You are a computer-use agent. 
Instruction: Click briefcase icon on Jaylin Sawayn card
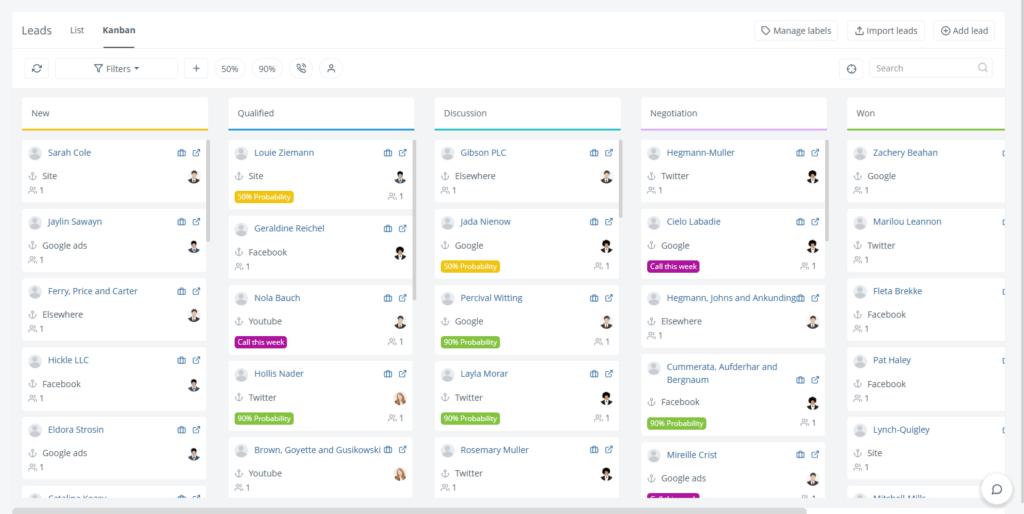182,222
